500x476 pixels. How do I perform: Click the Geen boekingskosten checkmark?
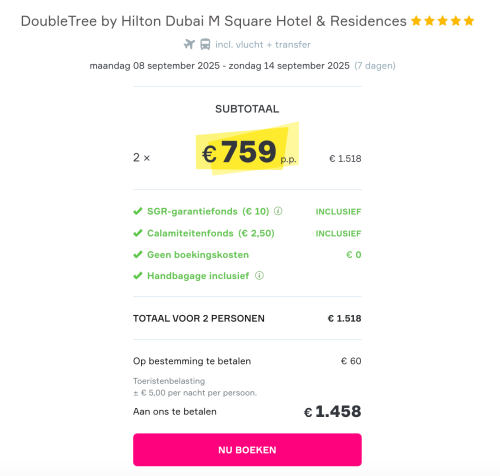point(138,255)
